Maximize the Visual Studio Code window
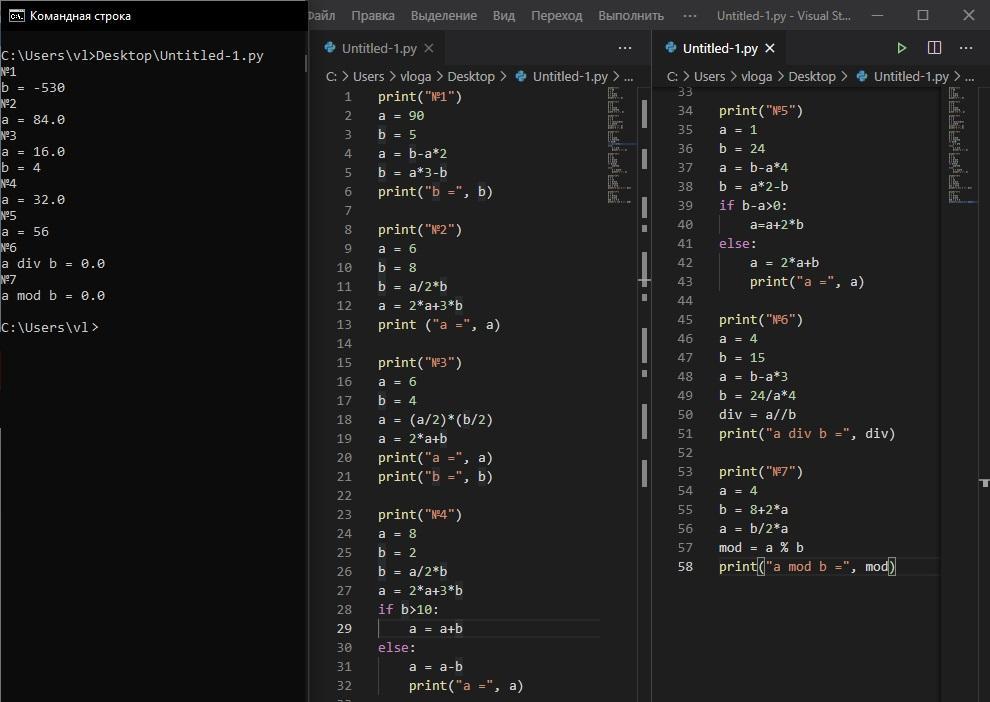 (x=922, y=16)
